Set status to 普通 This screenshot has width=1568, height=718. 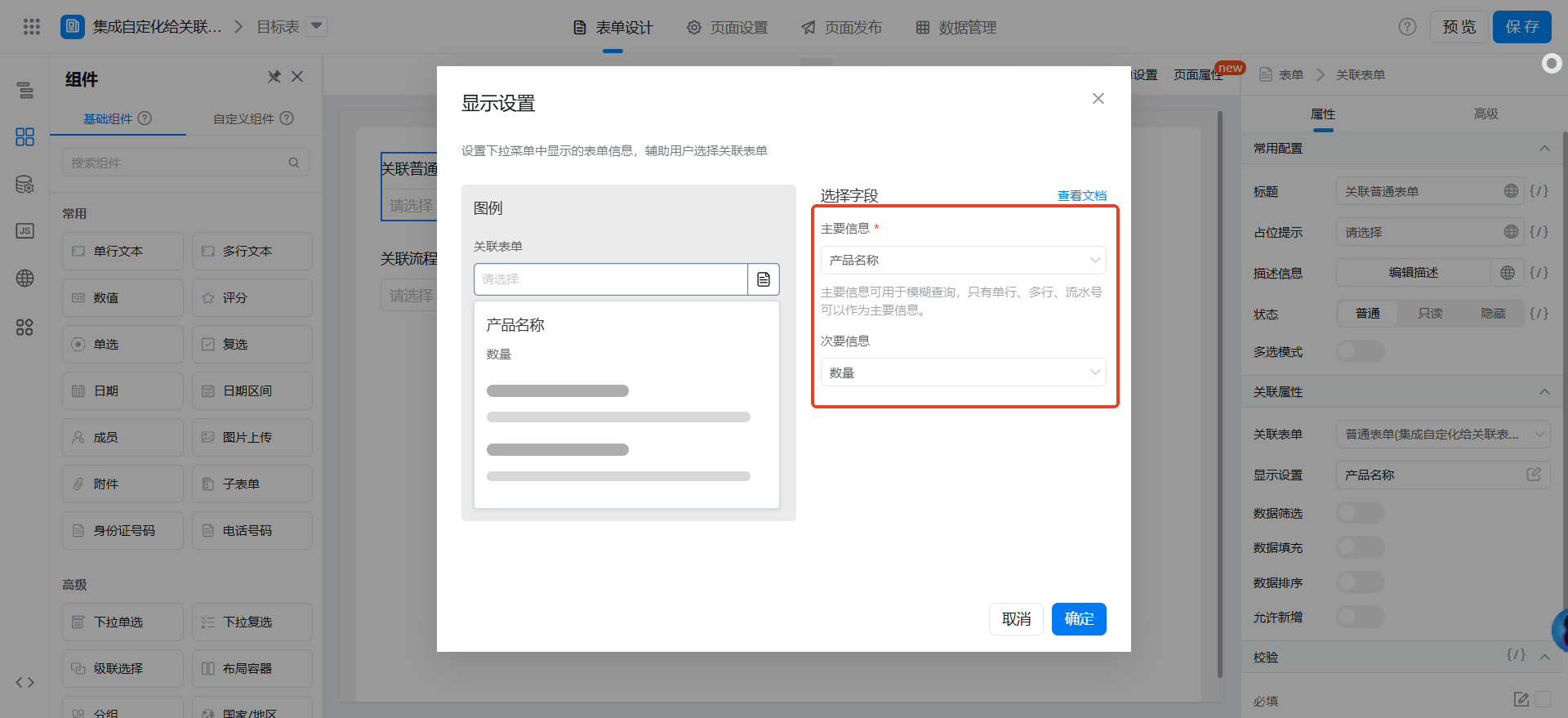[x=1368, y=314]
